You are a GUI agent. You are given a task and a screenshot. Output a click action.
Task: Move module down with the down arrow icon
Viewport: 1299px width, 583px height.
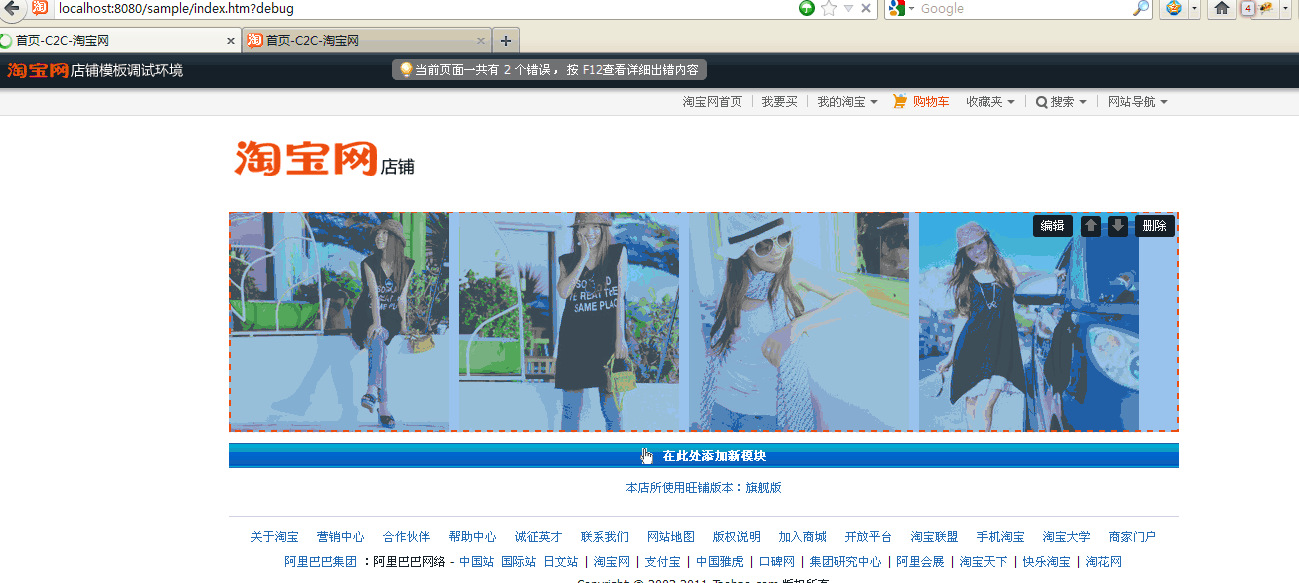pos(1118,226)
